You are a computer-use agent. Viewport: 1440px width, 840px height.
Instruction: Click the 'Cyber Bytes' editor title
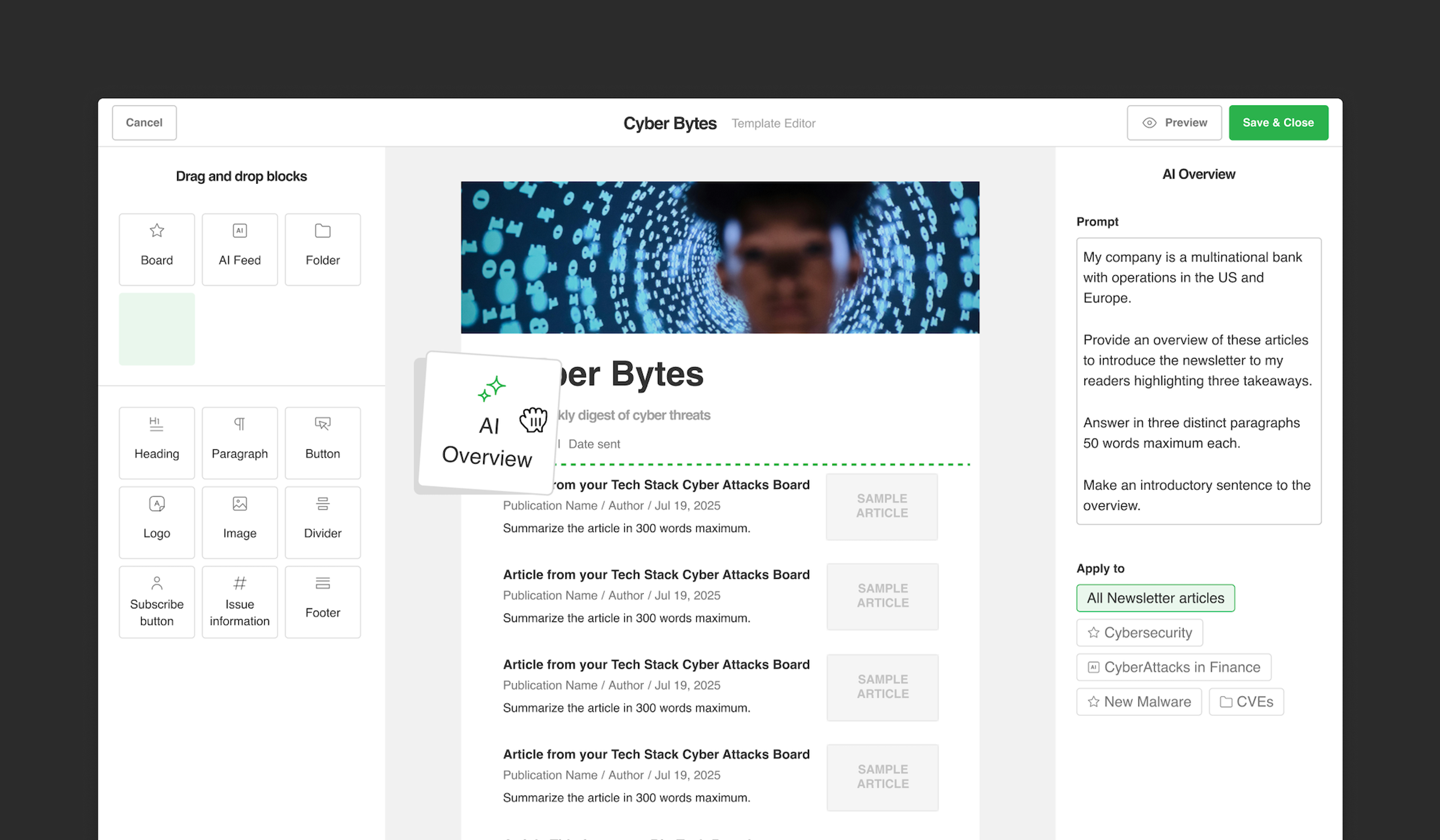click(670, 123)
